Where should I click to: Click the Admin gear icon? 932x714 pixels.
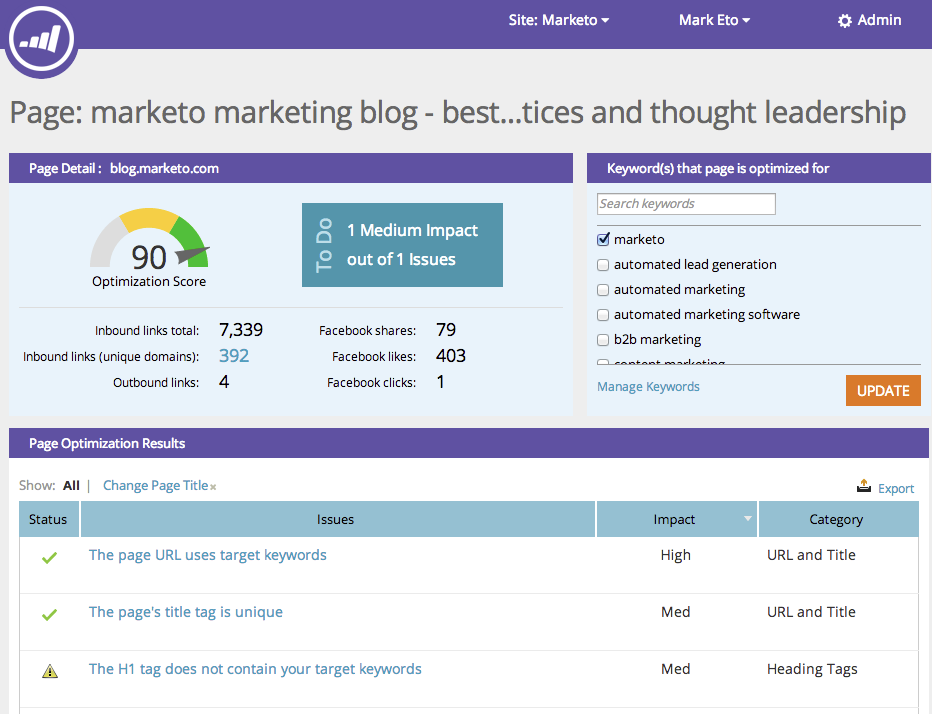(x=845, y=21)
